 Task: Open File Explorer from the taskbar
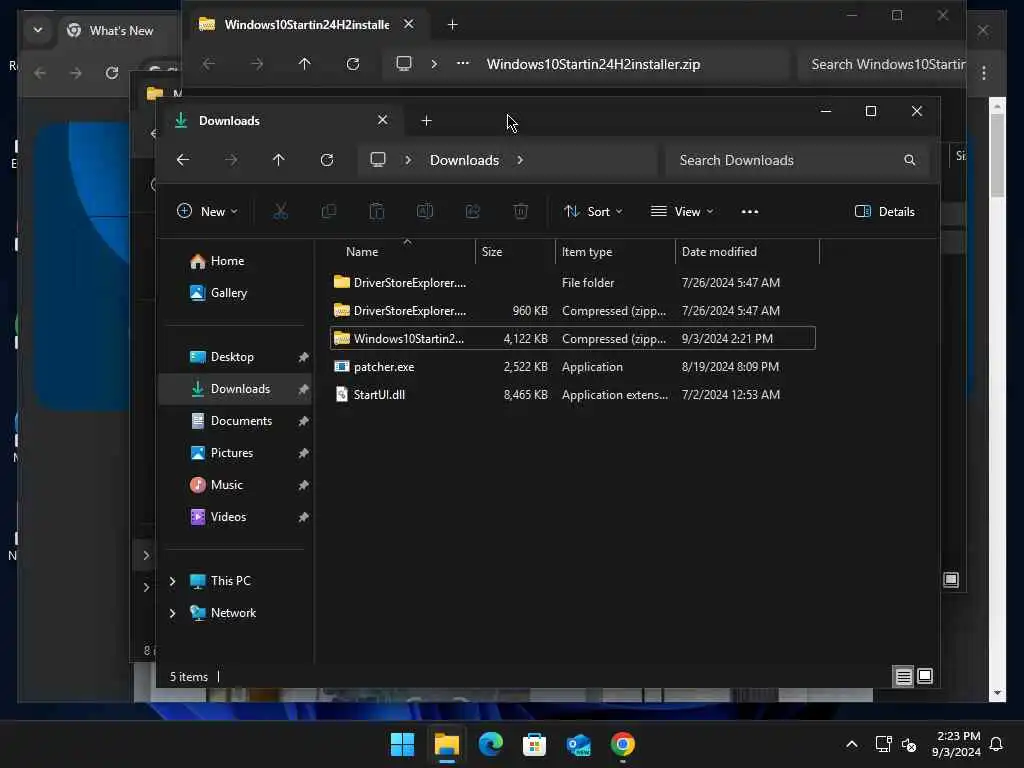447,744
